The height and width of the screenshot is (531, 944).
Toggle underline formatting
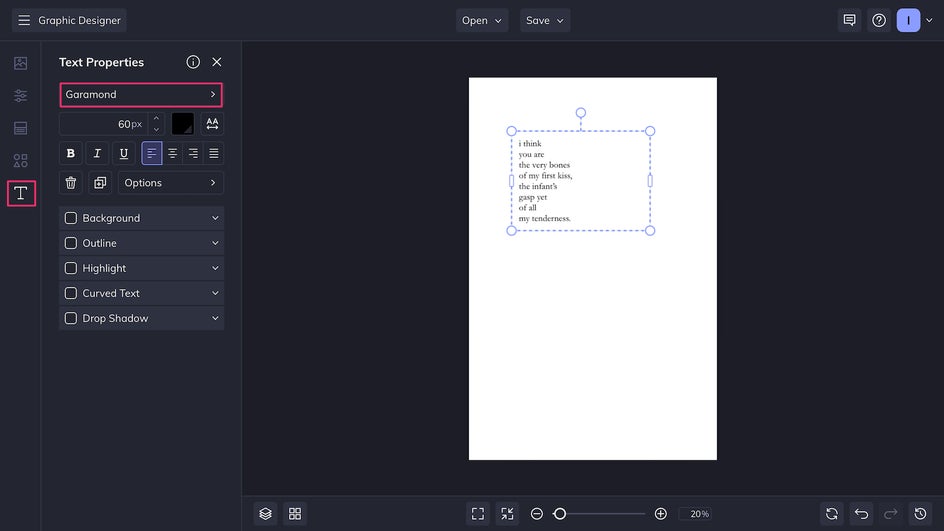click(123, 154)
